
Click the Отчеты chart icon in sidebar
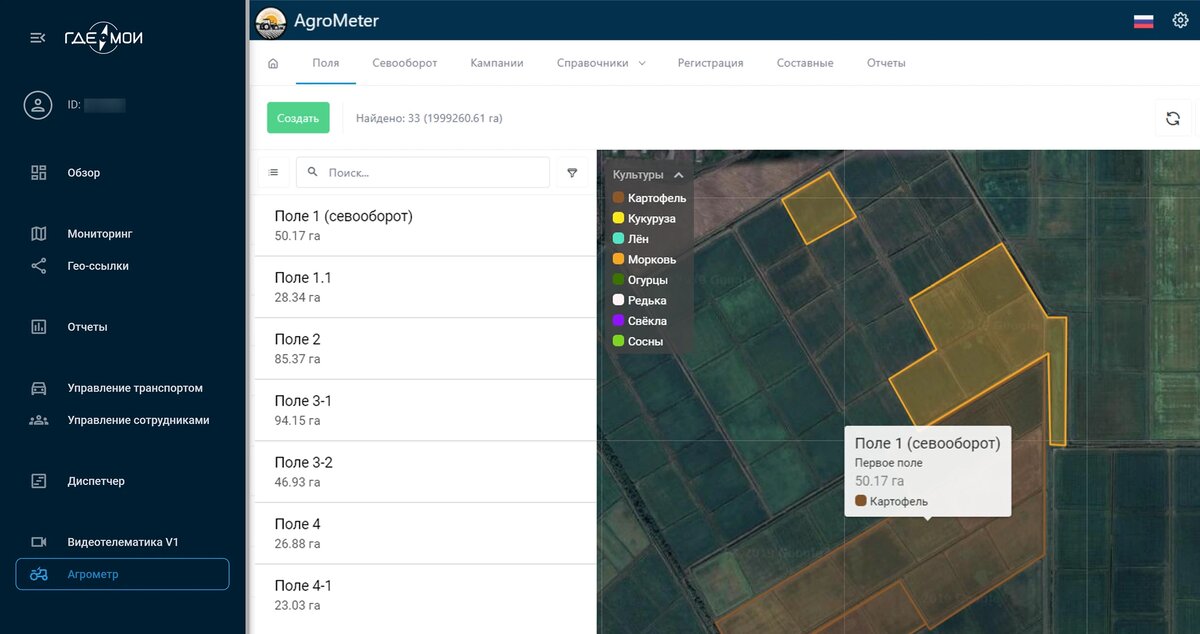[x=39, y=327]
